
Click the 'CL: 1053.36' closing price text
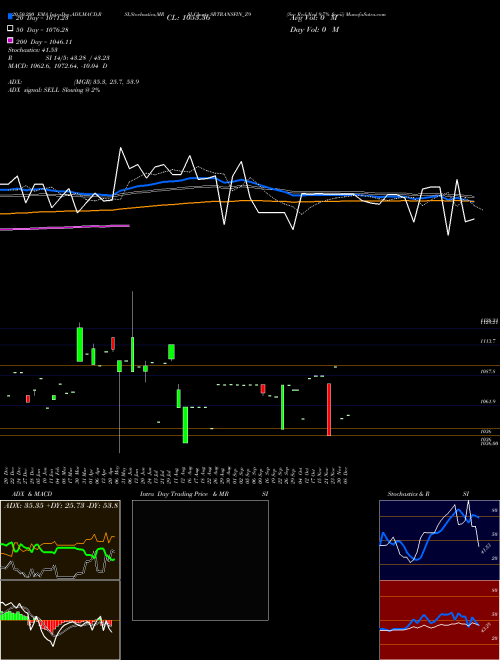pyautogui.click(x=188, y=18)
